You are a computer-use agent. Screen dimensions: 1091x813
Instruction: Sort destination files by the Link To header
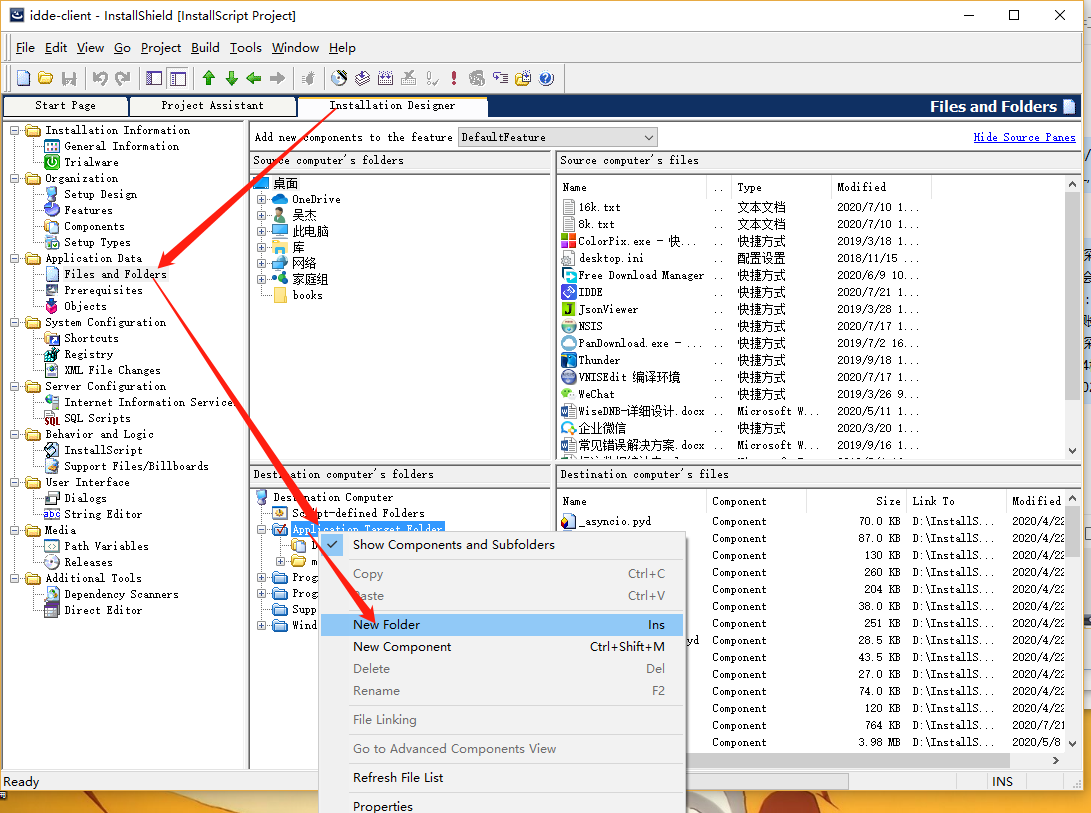tap(956, 501)
